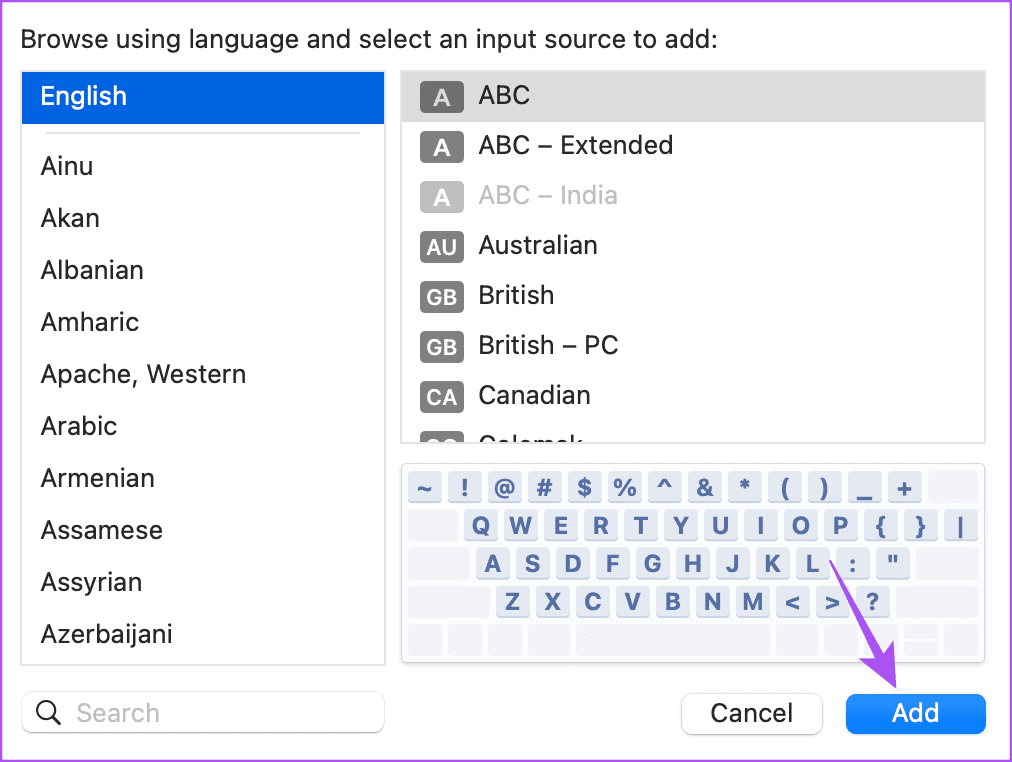1012x762 pixels.
Task: Click the magnifying glass search icon
Action: (x=48, y=713)
